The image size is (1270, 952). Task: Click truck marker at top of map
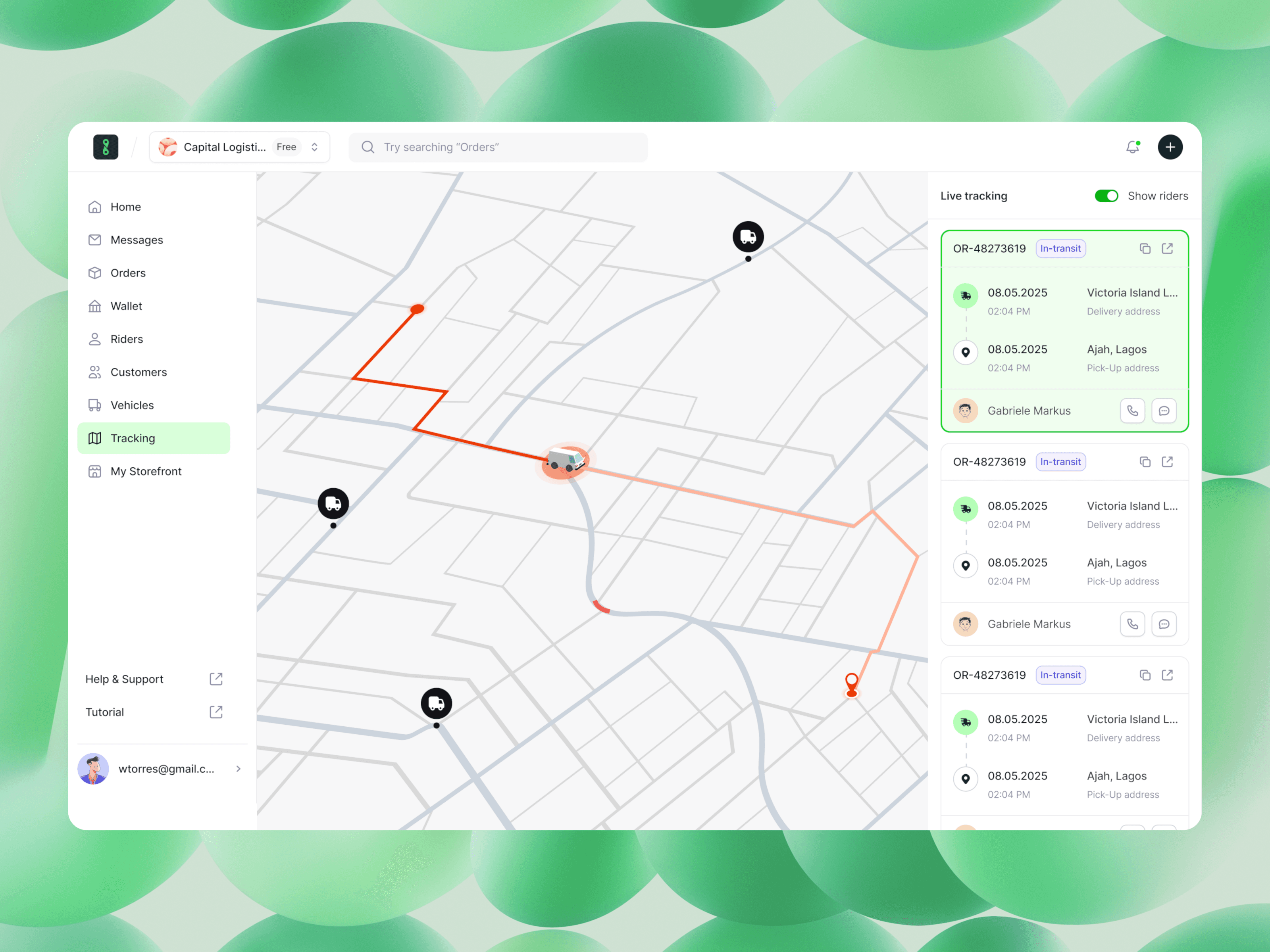[x=748, y=236]
